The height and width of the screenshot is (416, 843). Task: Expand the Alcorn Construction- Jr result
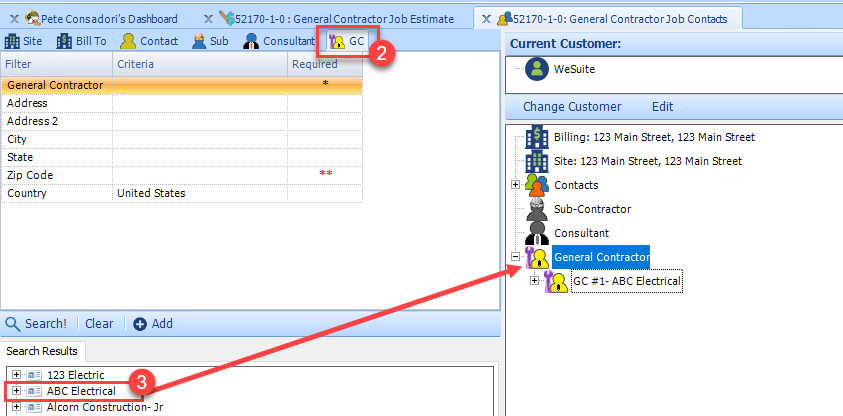tap(16, 406)
